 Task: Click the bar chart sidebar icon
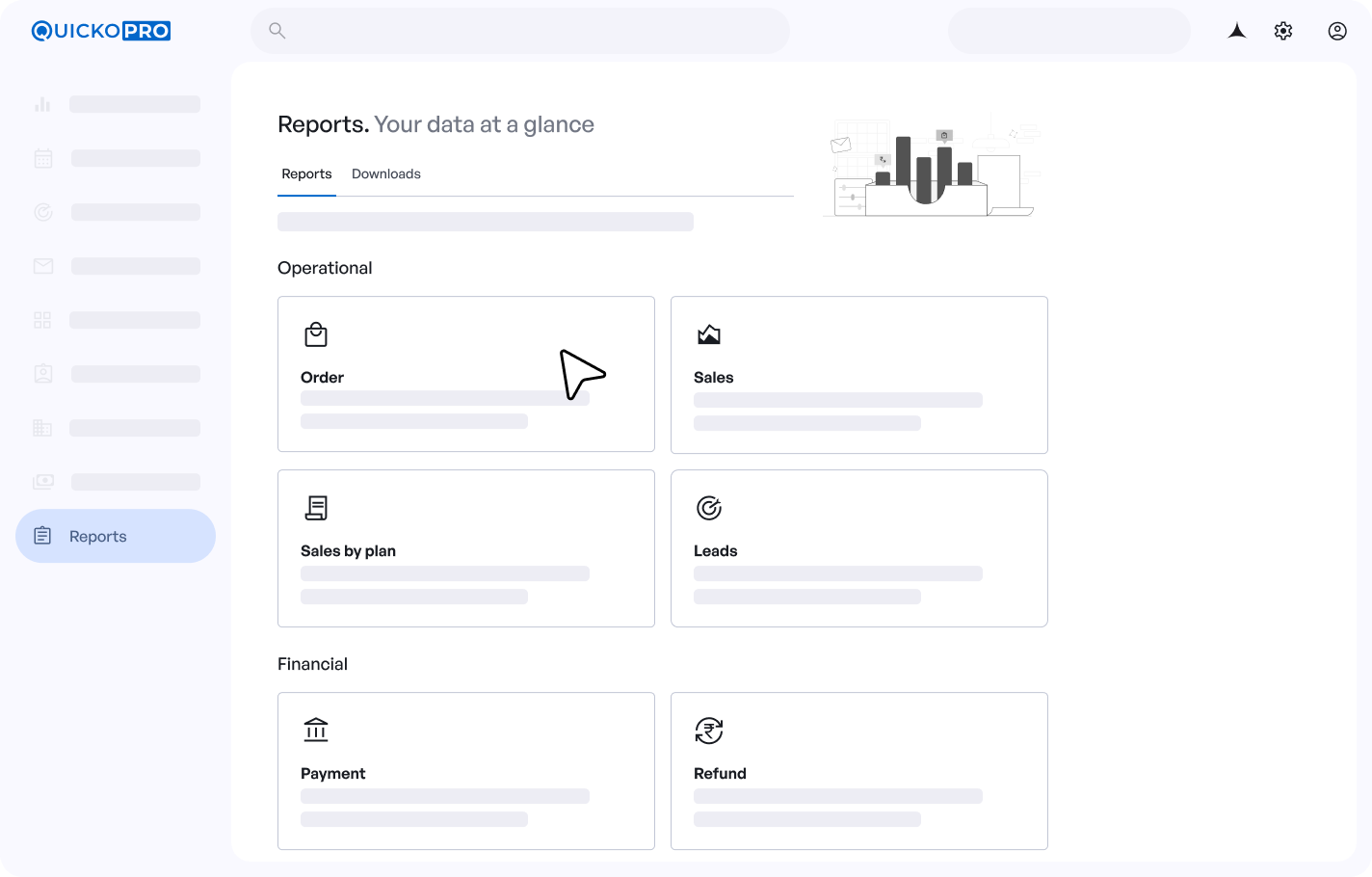[x=42, y=104]
